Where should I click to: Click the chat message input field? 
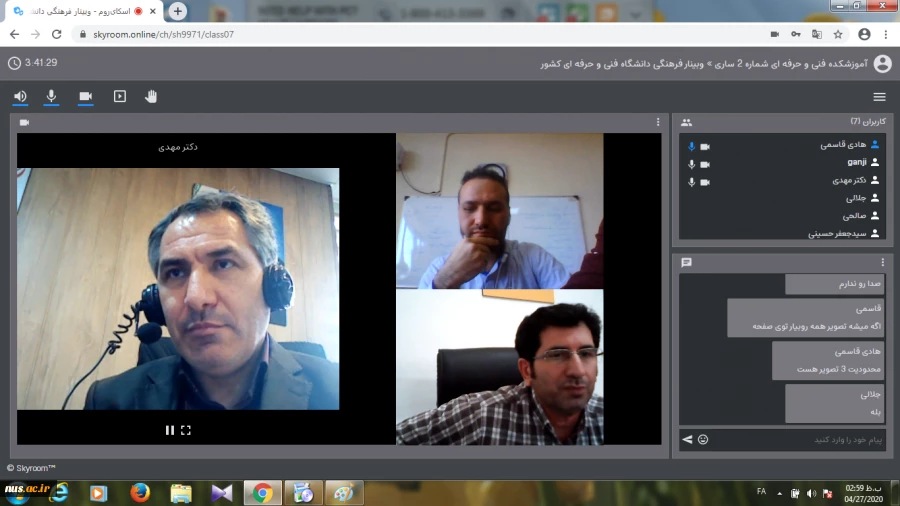pyautogui.click(x=798, y=440)
